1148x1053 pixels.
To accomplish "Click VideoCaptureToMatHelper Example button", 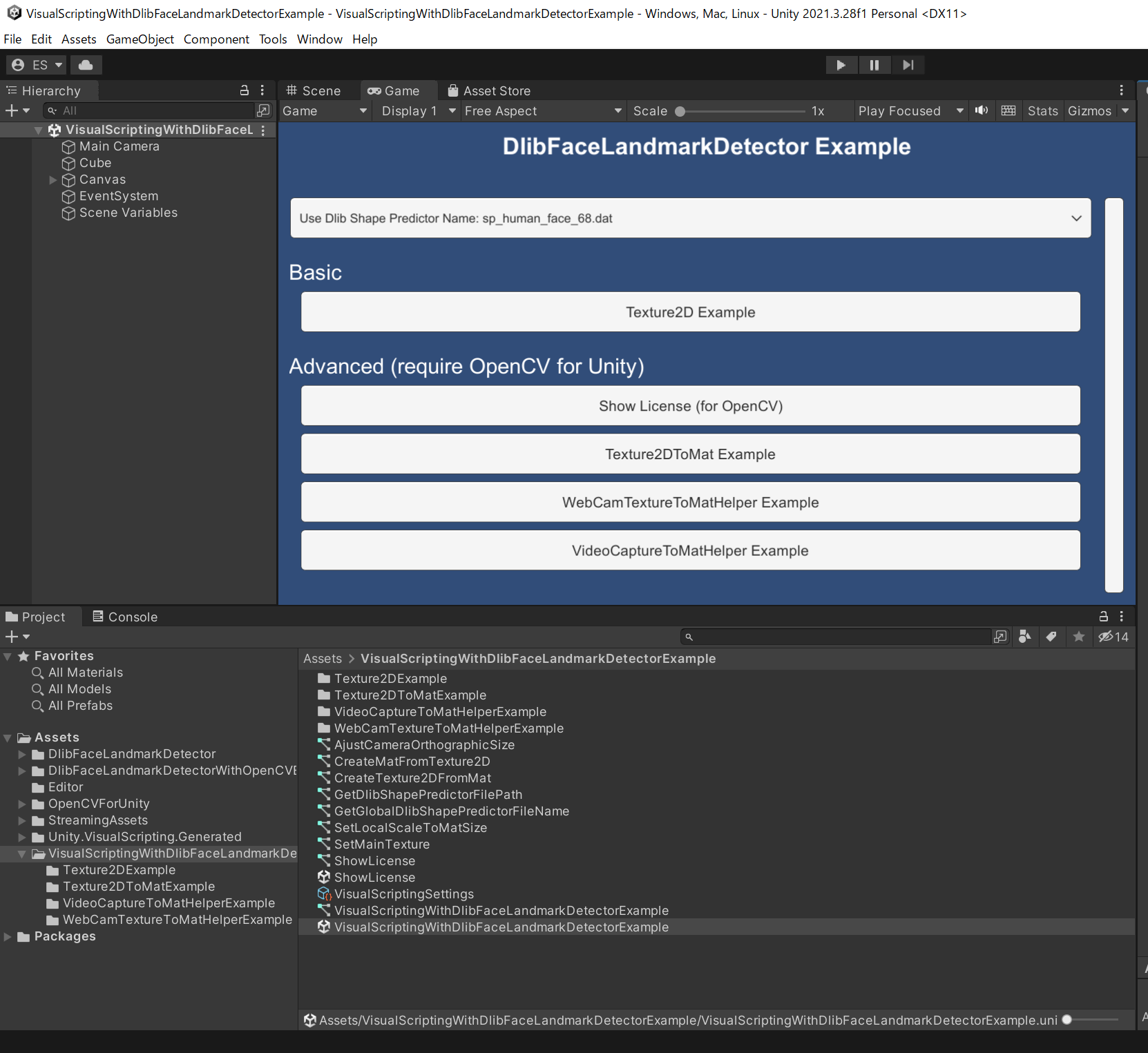I will (x=691, y=551).
